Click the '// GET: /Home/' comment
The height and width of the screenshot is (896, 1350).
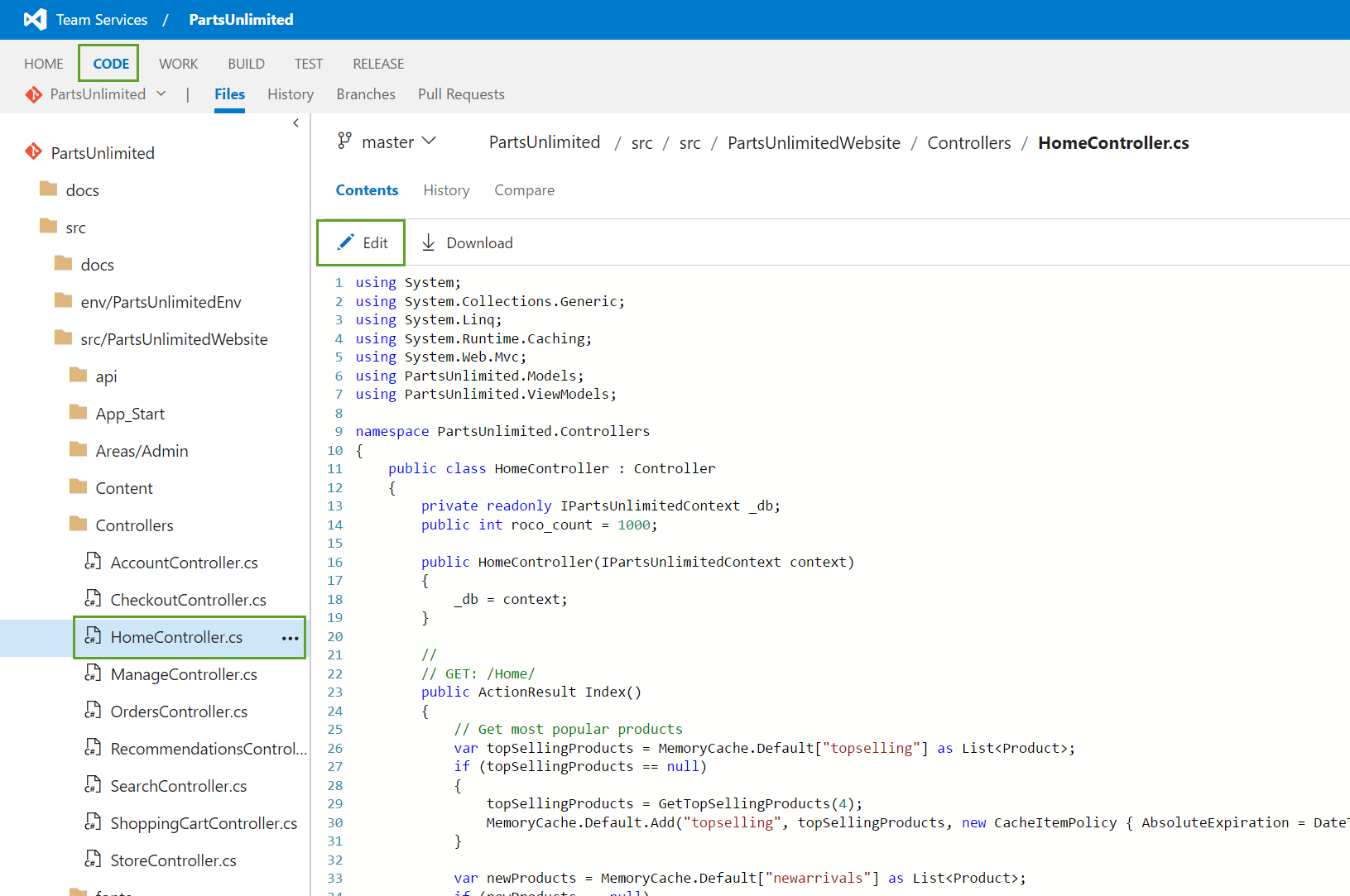pyautogui.click(x=478, y=673)
